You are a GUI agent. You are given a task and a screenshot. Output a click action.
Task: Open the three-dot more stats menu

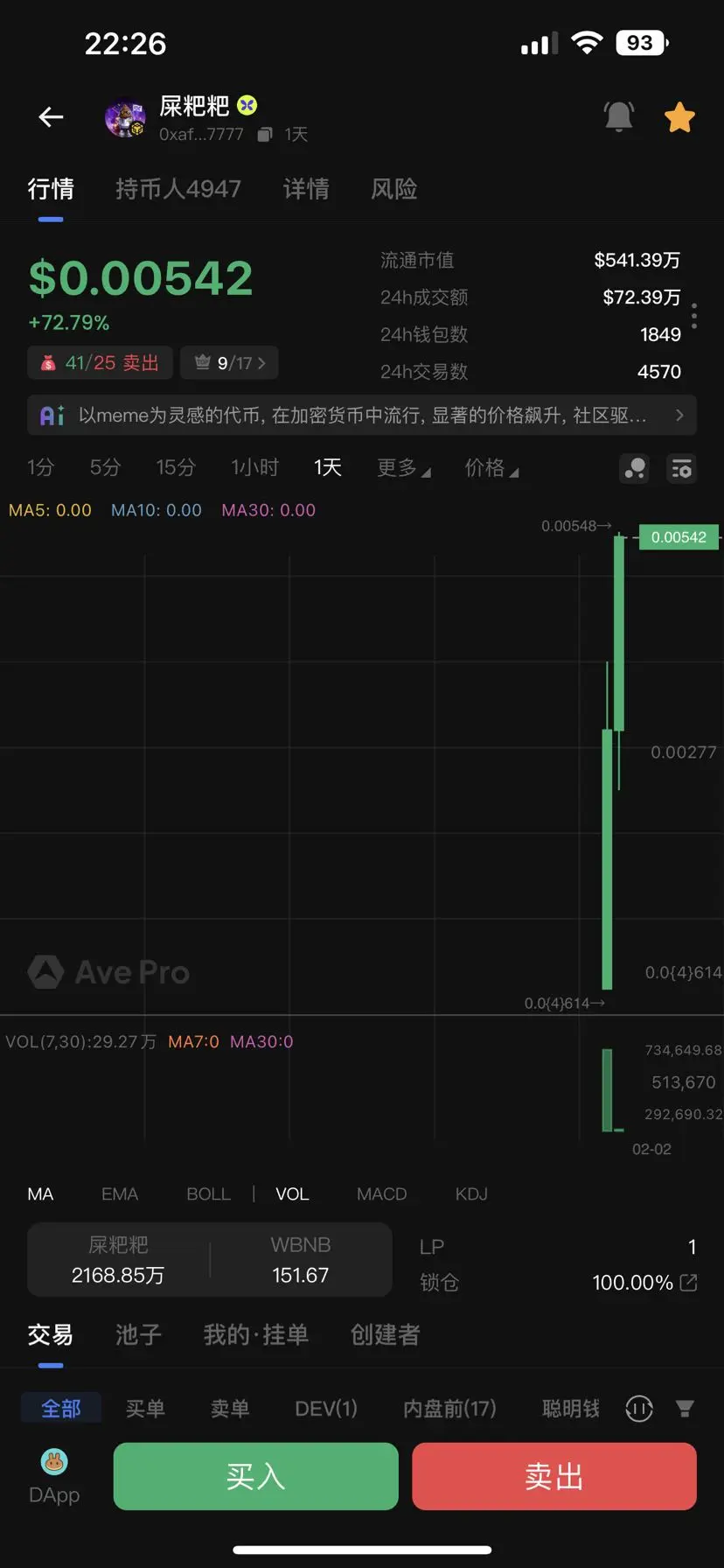(694, 316)
